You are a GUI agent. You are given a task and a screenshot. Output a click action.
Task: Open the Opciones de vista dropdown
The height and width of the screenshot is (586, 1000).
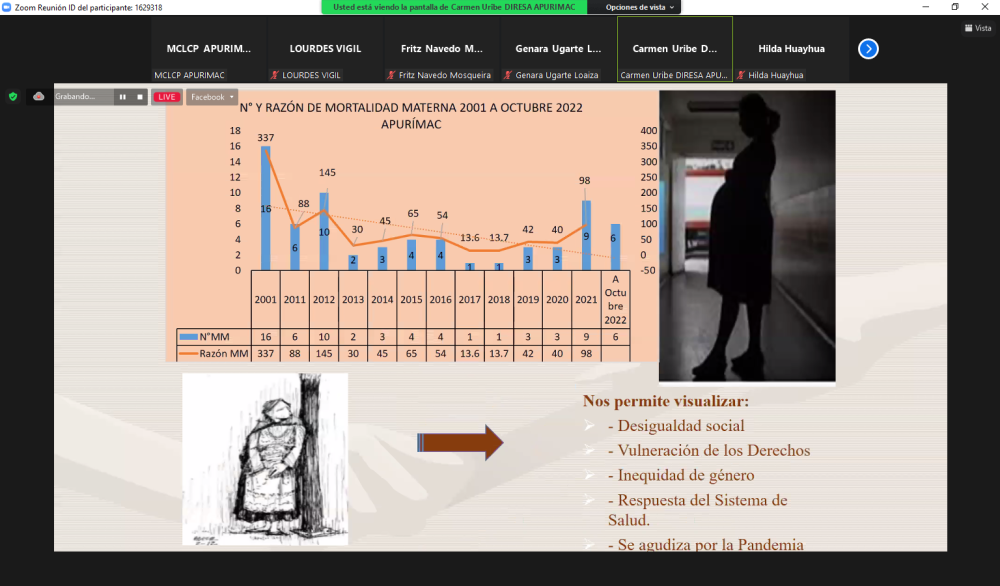click(641, 7)
